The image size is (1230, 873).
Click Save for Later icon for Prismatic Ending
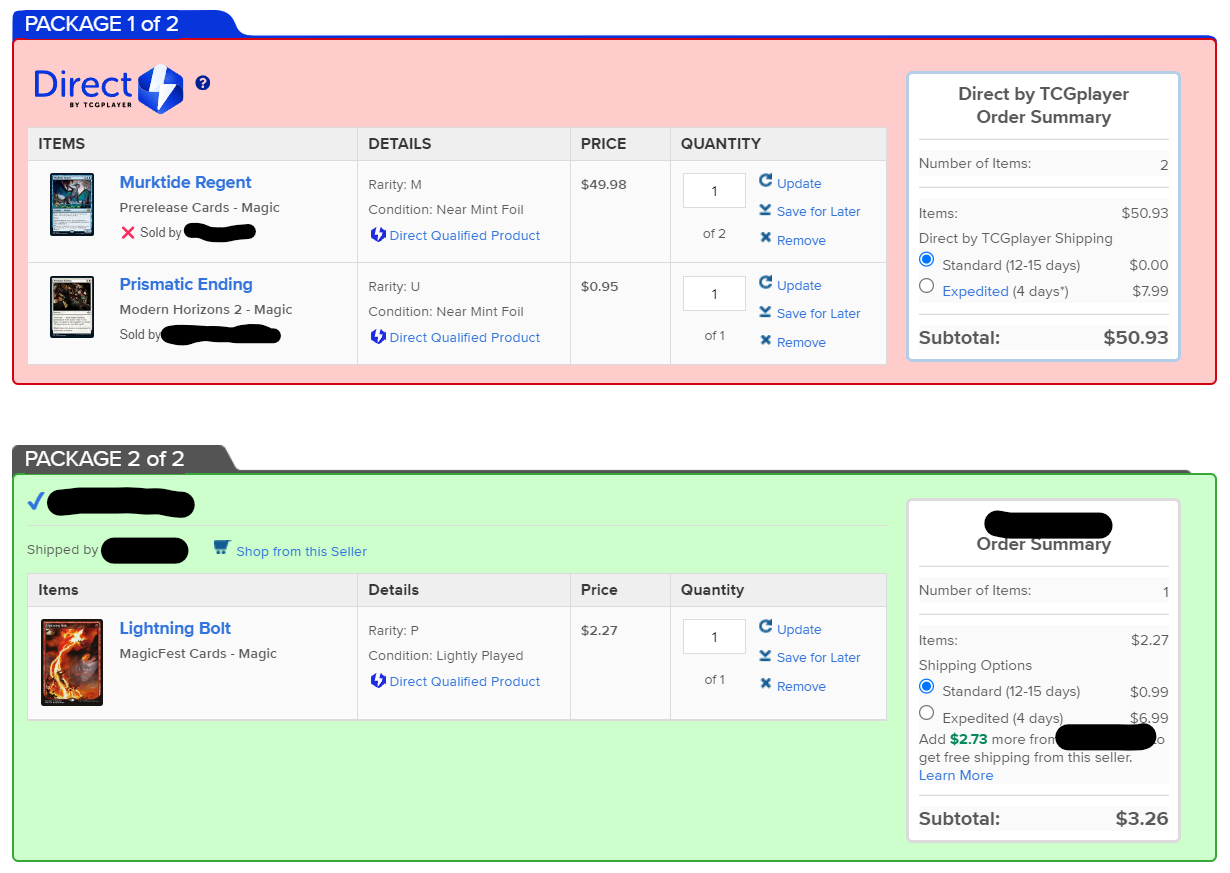pos(765,312)
